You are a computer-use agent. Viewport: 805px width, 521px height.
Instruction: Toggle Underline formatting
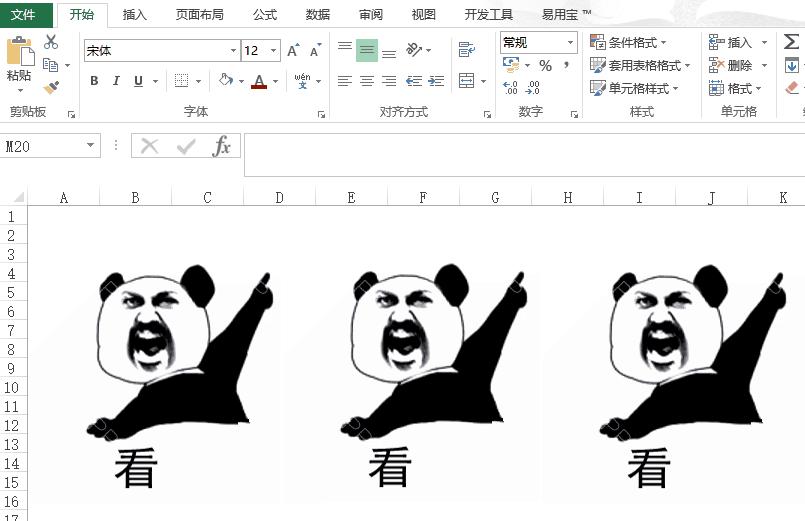coord(138,81)
